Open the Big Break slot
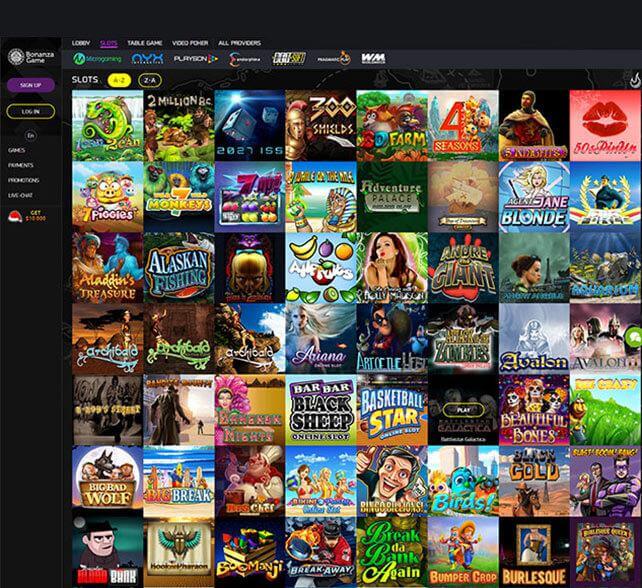The height and width of the screenshot is (588, 642). point(179,481)
